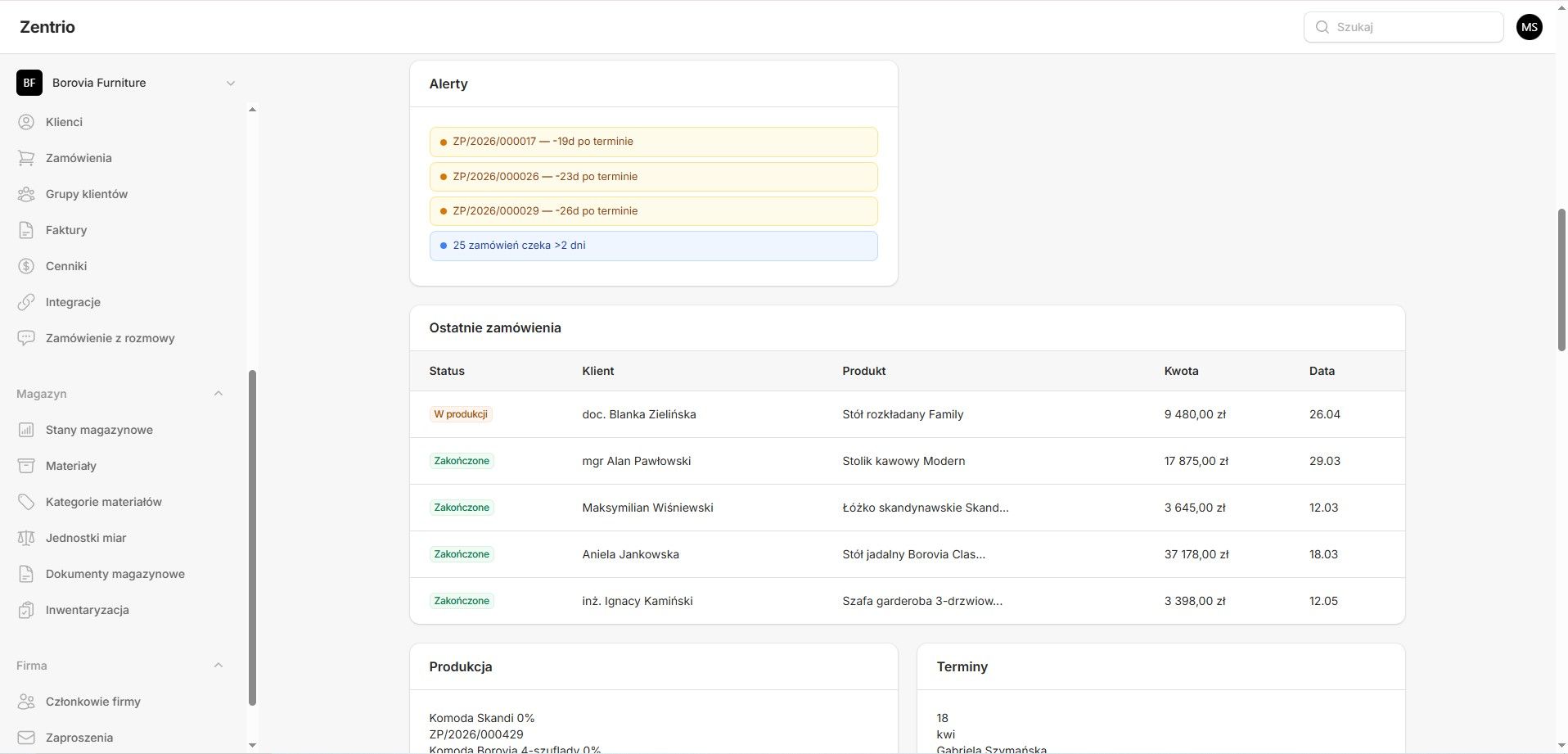The height and width of the screenshot is (754, 1568).
Task: Click the Szukaj search field
Action: pyautogui.click(x=1403, y=27)
